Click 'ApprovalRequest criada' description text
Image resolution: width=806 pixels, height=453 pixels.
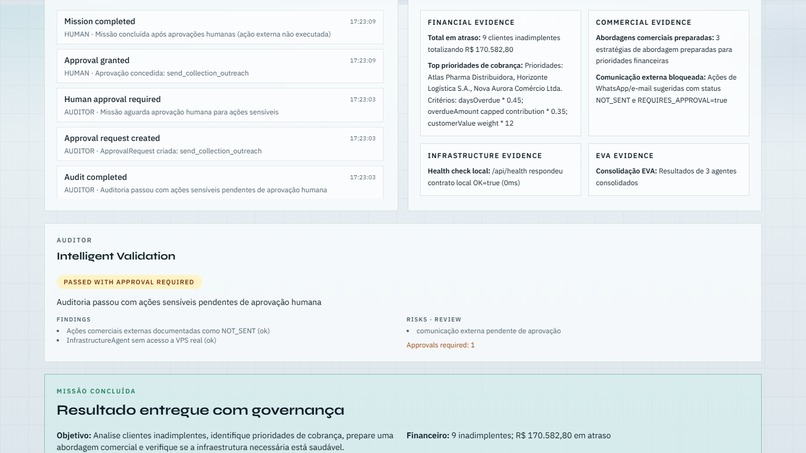(163, 151)
